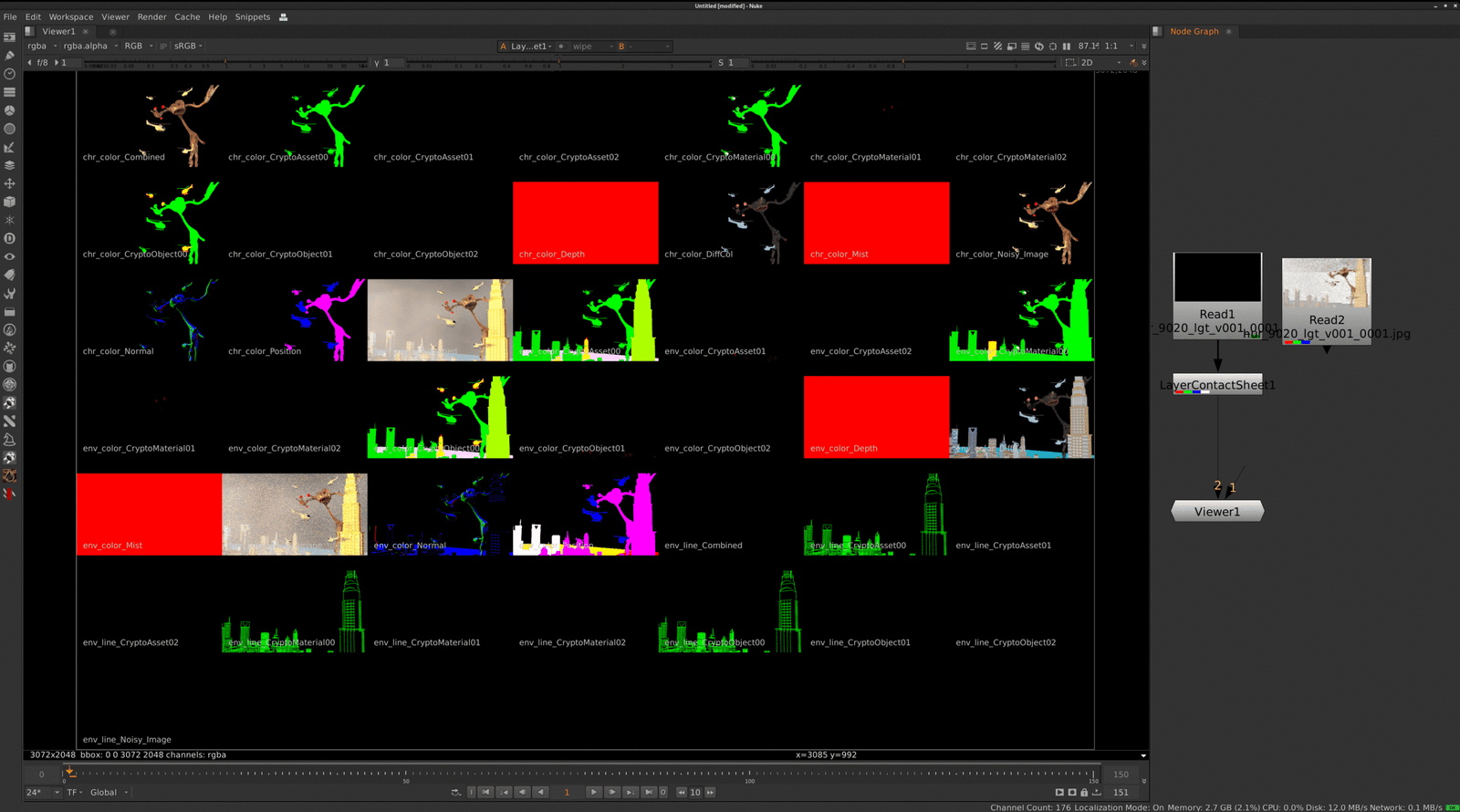Click the viewer force refresh icon
The width and height of the screenshot is (1460, 812).
[1038, 46]
